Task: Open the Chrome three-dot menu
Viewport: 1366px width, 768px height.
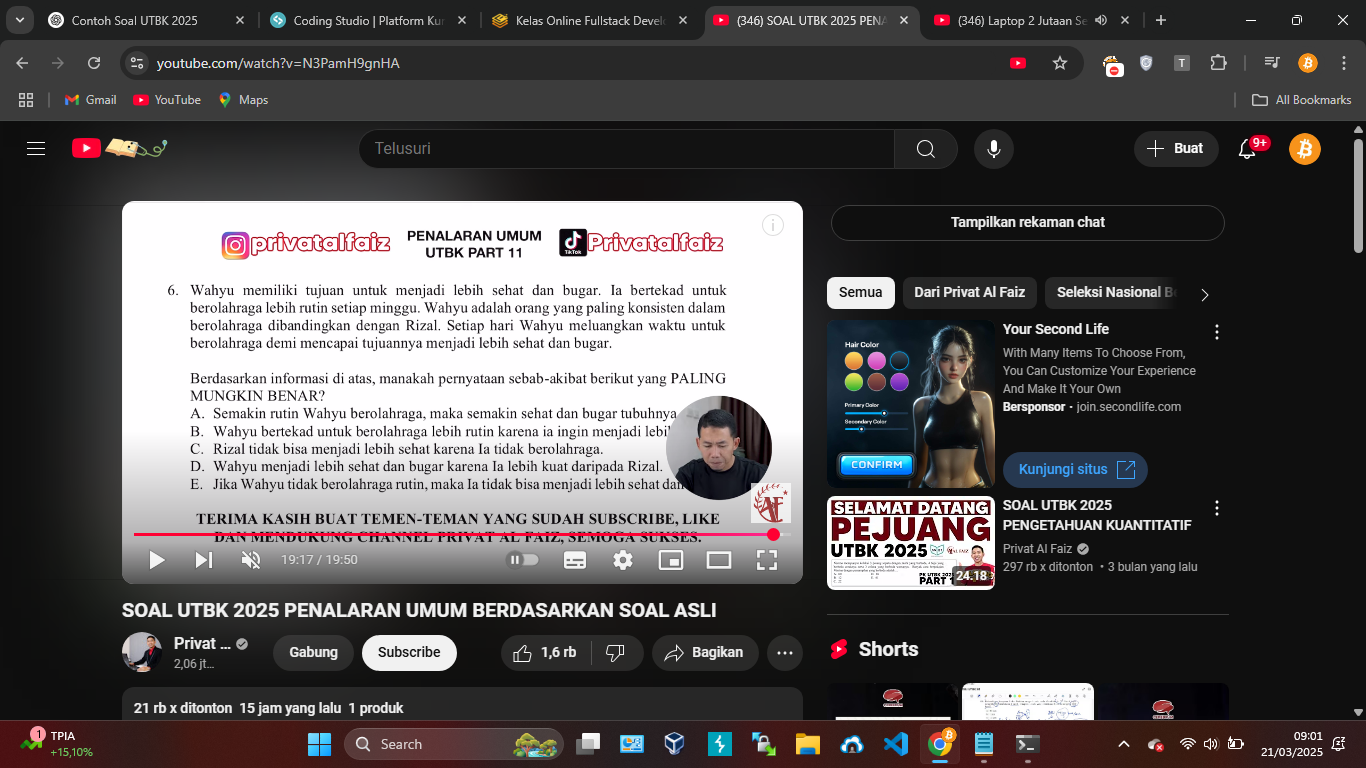Action: (1343, 63)
